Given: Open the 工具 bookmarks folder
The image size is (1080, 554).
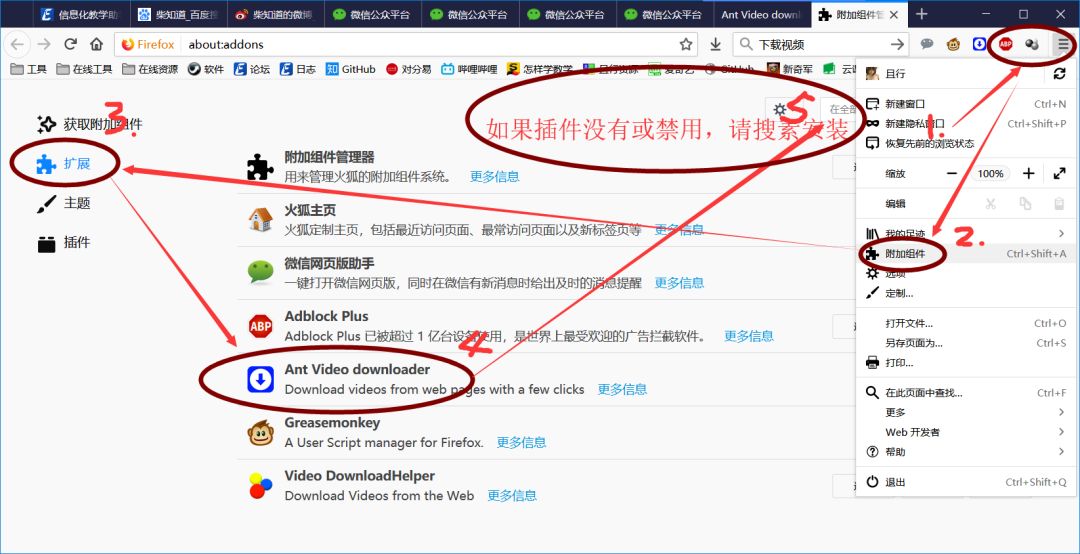Looking at the screenshot, I should pyautogui.click(x=28, y=69).
